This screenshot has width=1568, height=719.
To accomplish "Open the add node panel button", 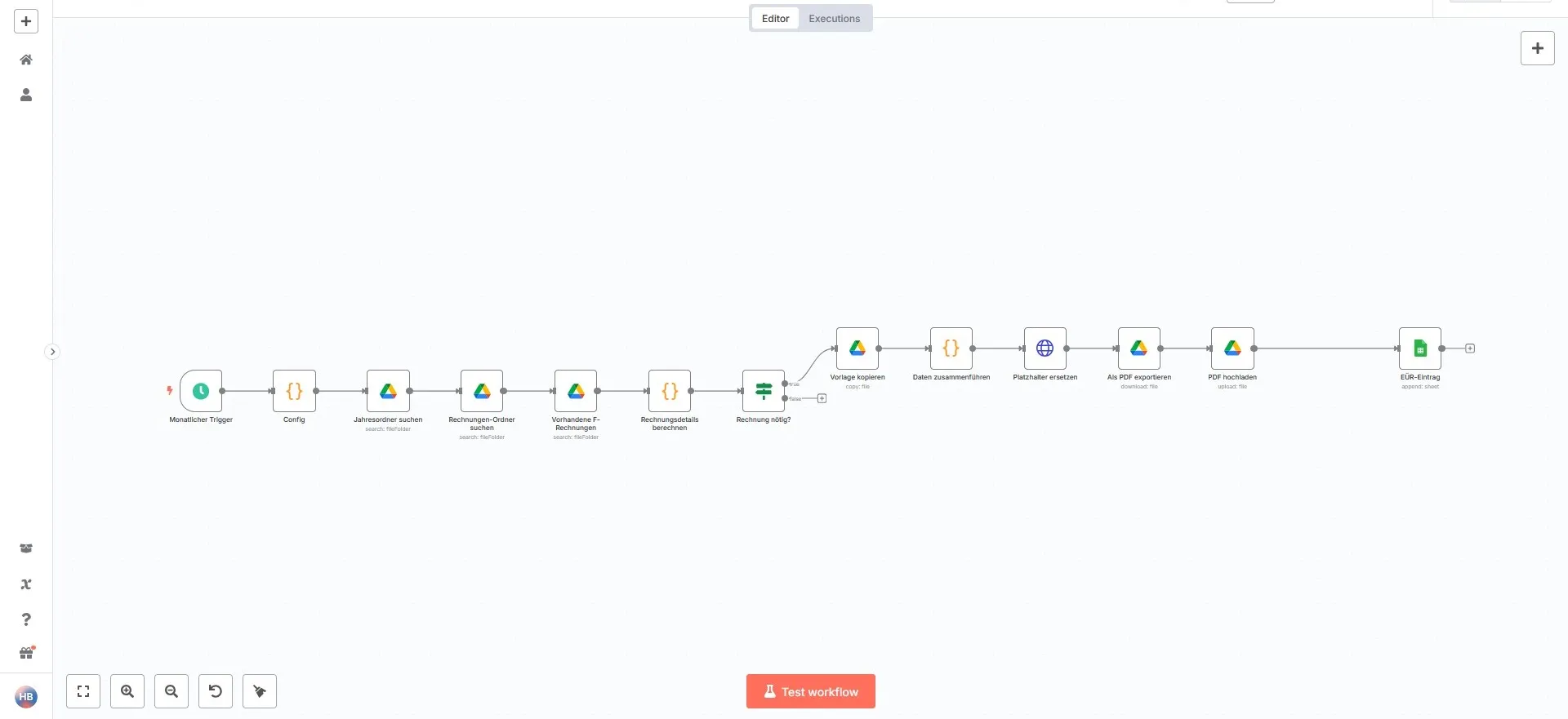I will pyautogui.click(x=1538, y=48).
